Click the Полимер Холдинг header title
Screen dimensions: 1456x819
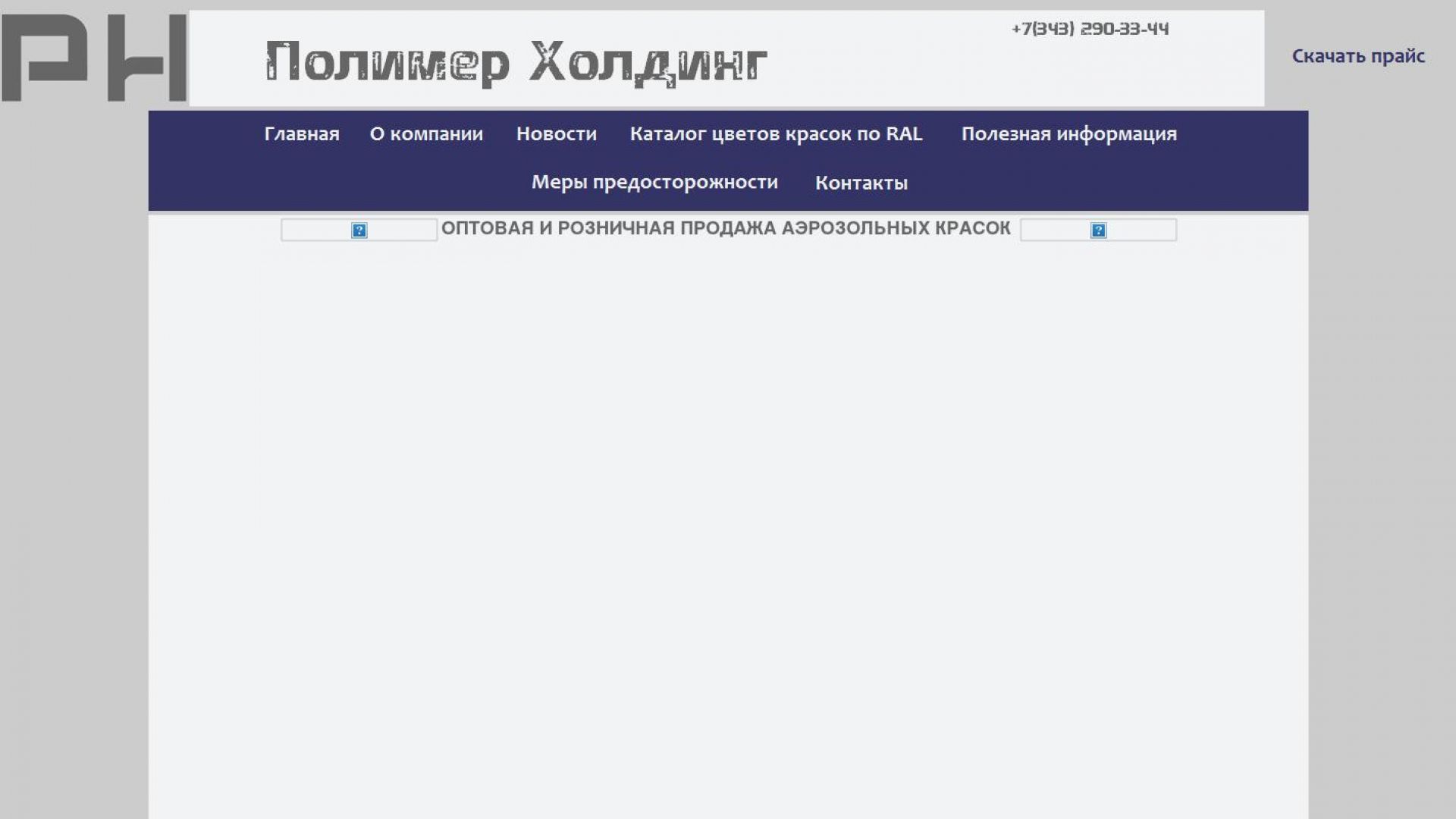tap(516, 64)
